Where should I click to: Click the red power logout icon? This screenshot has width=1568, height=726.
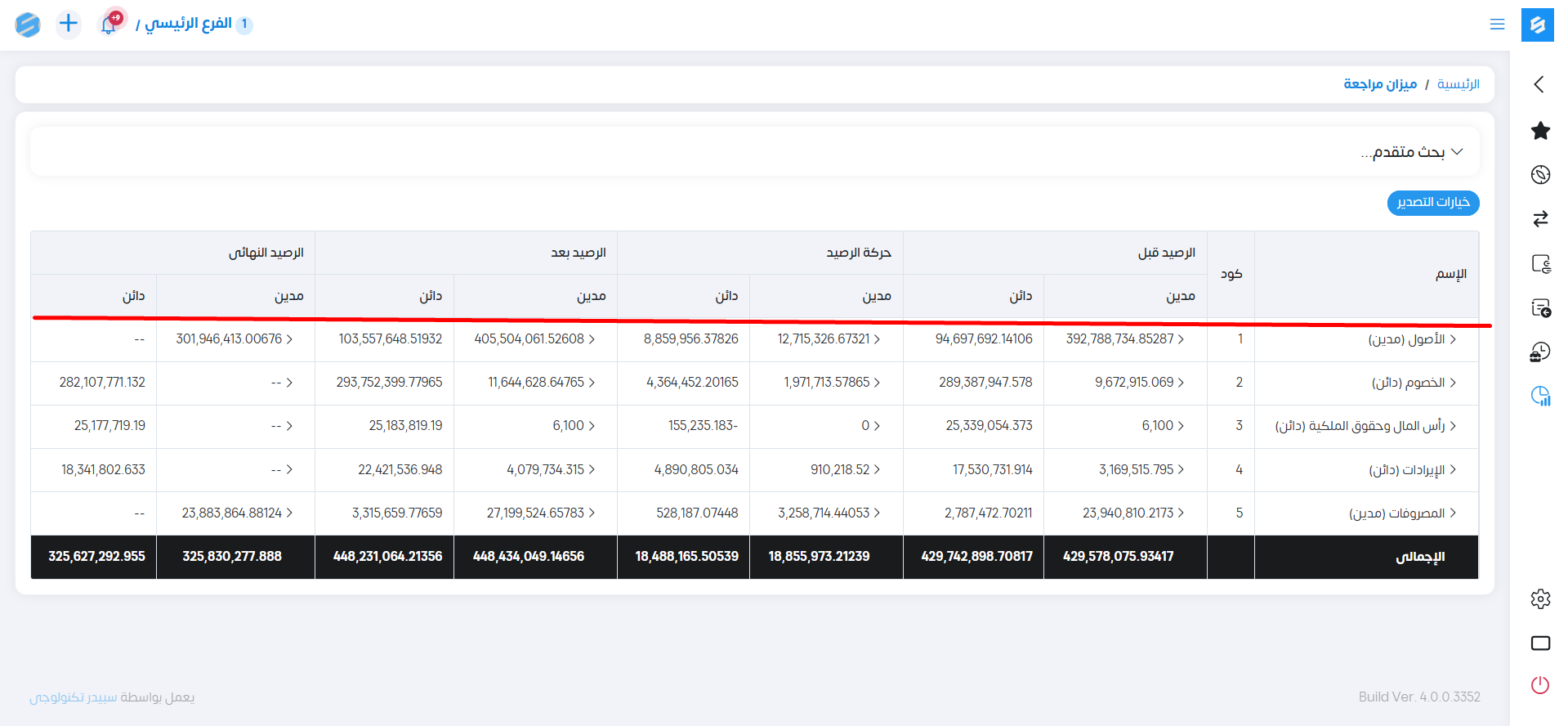[x=1540, y=685]
